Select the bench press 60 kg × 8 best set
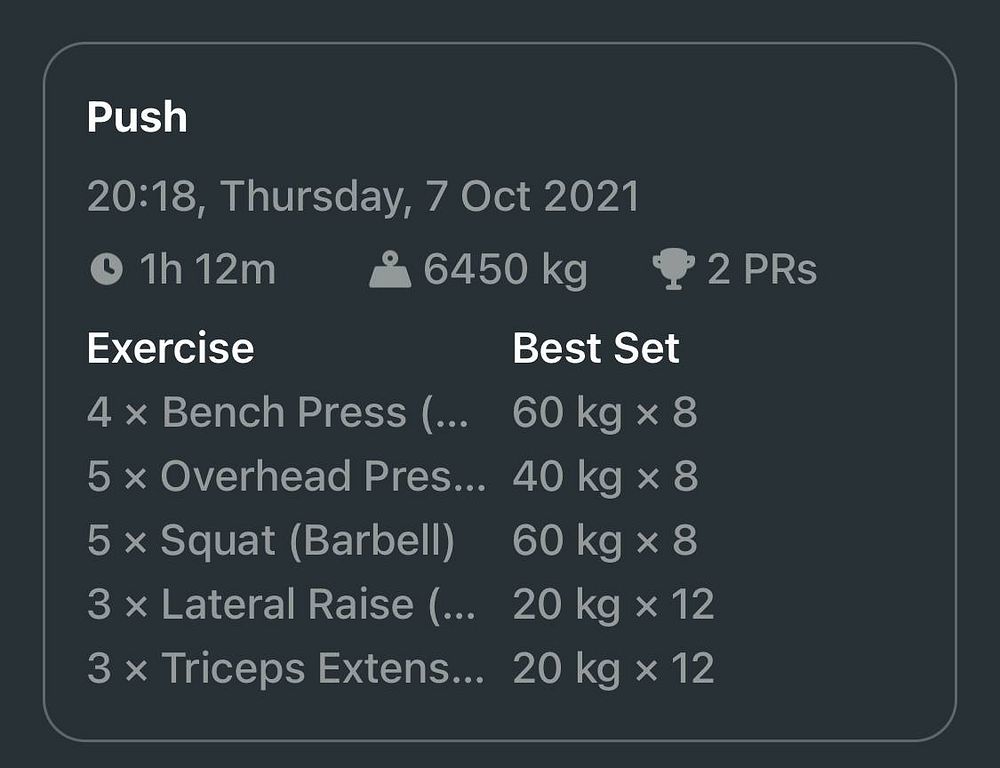The image size is (1000, 768). pyautogui.click(x=605, y=413)
